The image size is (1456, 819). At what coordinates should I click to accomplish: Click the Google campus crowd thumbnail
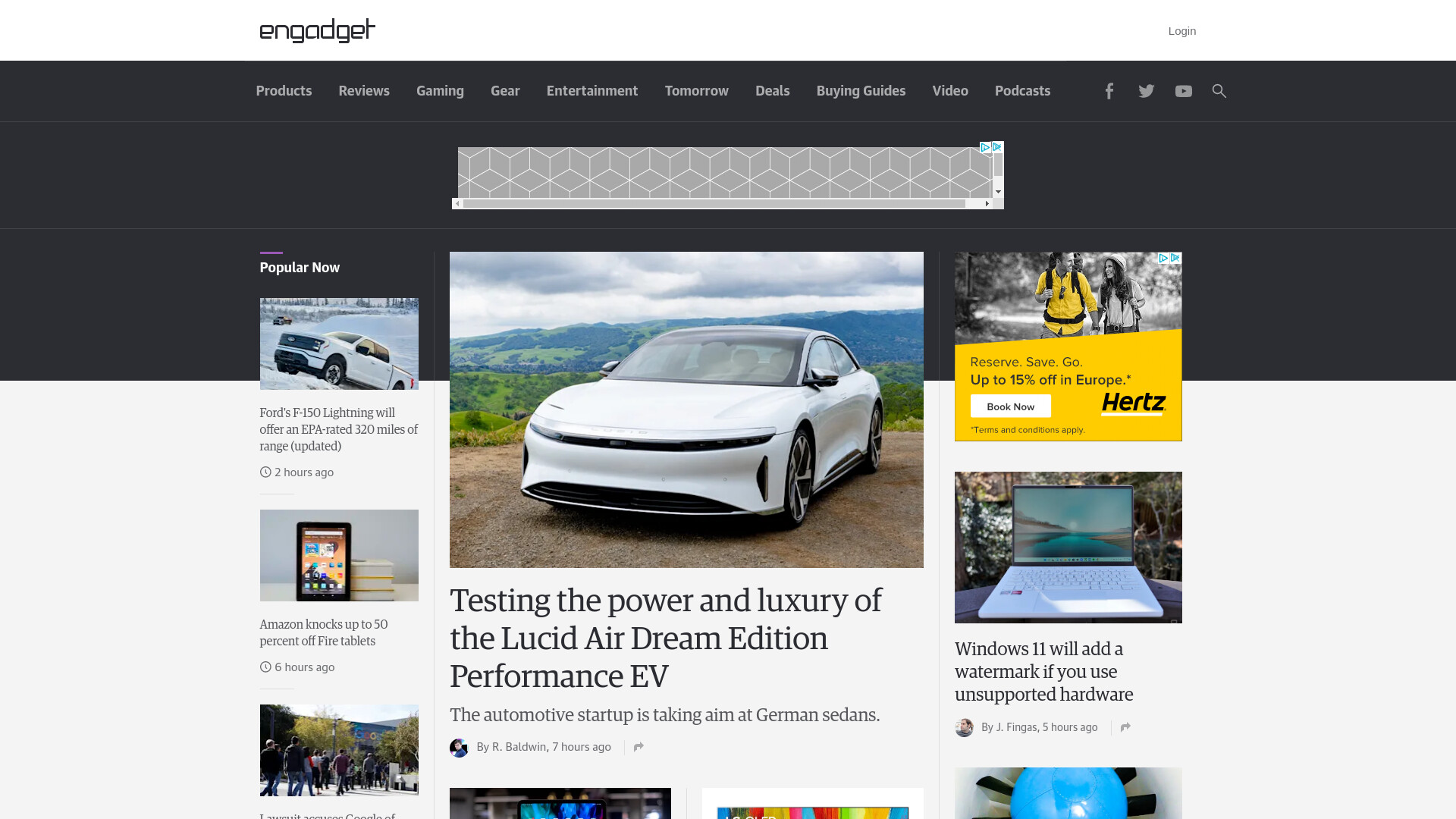339,750
